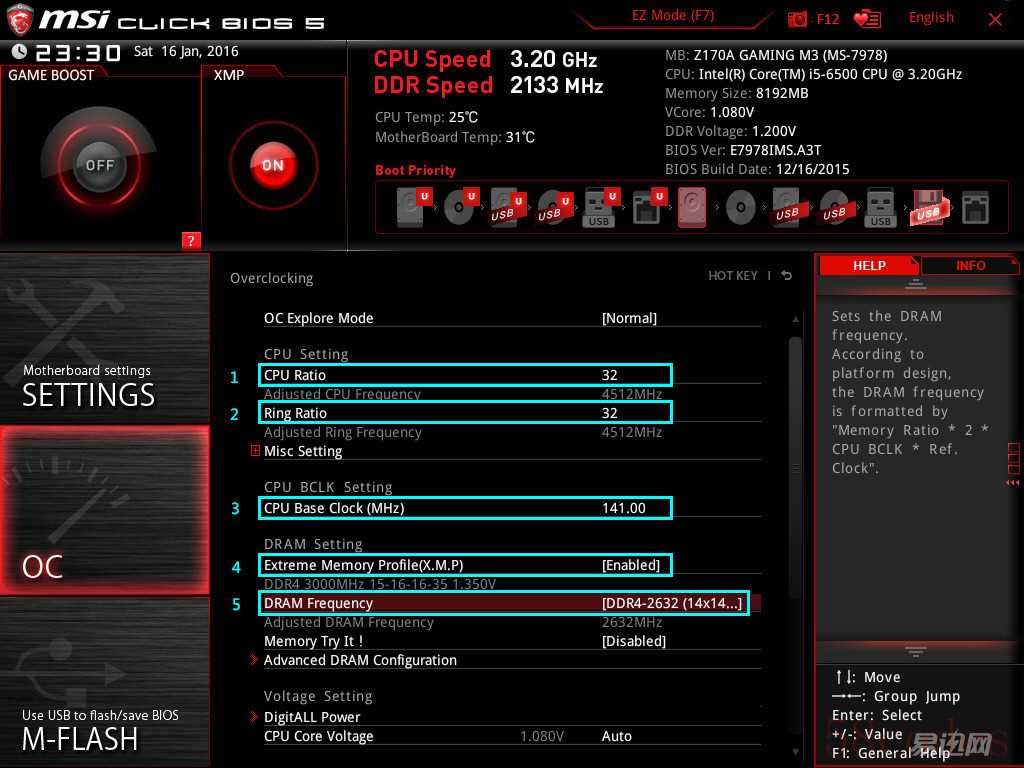Open Game Boost help question mark
The image size is (1024, 768).
coord(191,240)
